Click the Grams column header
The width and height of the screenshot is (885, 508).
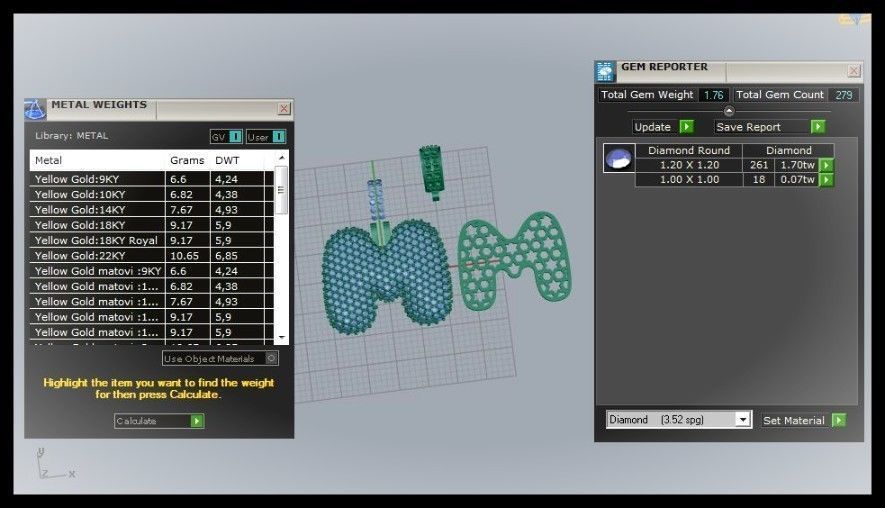click(187, 160)
